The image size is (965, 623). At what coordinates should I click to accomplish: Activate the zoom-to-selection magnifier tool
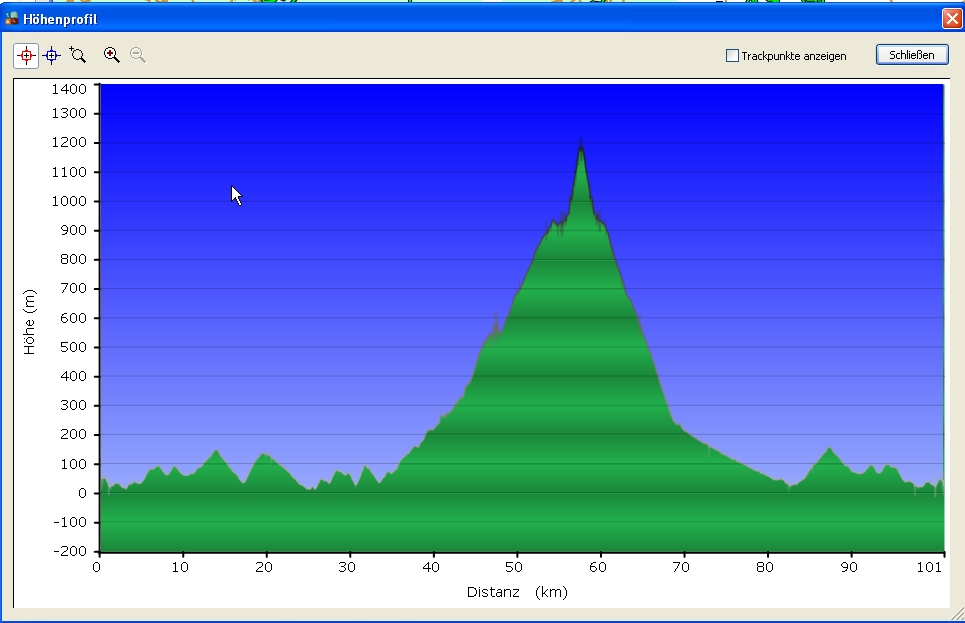pos(78,56)
